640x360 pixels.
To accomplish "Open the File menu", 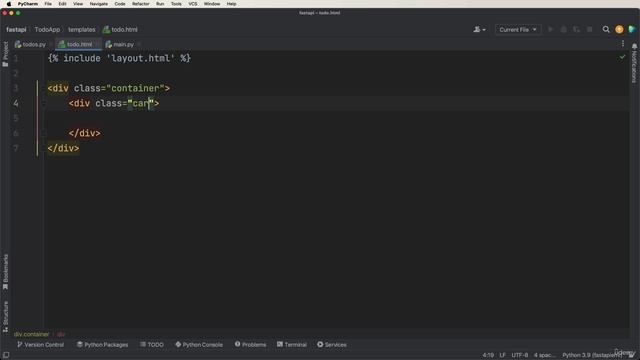I will click(x=48, y=4).
